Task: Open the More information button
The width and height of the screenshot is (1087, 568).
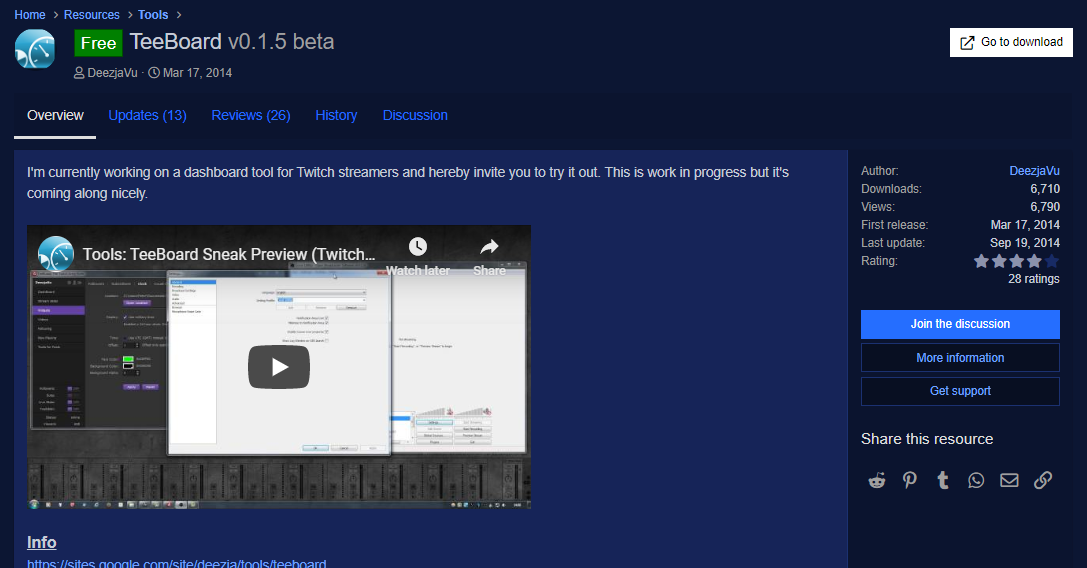Action: [x=960, y=358]
